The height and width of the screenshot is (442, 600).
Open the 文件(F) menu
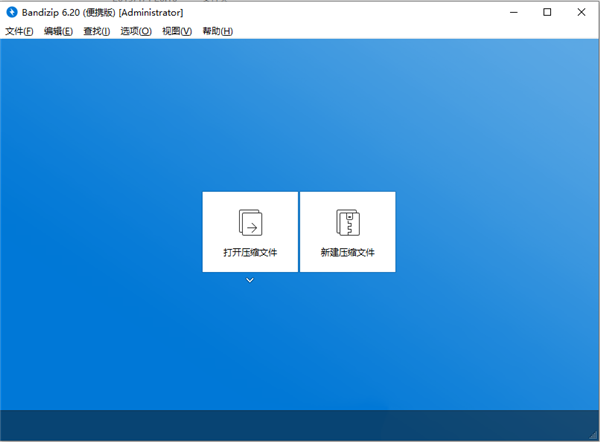pos(19,31)
